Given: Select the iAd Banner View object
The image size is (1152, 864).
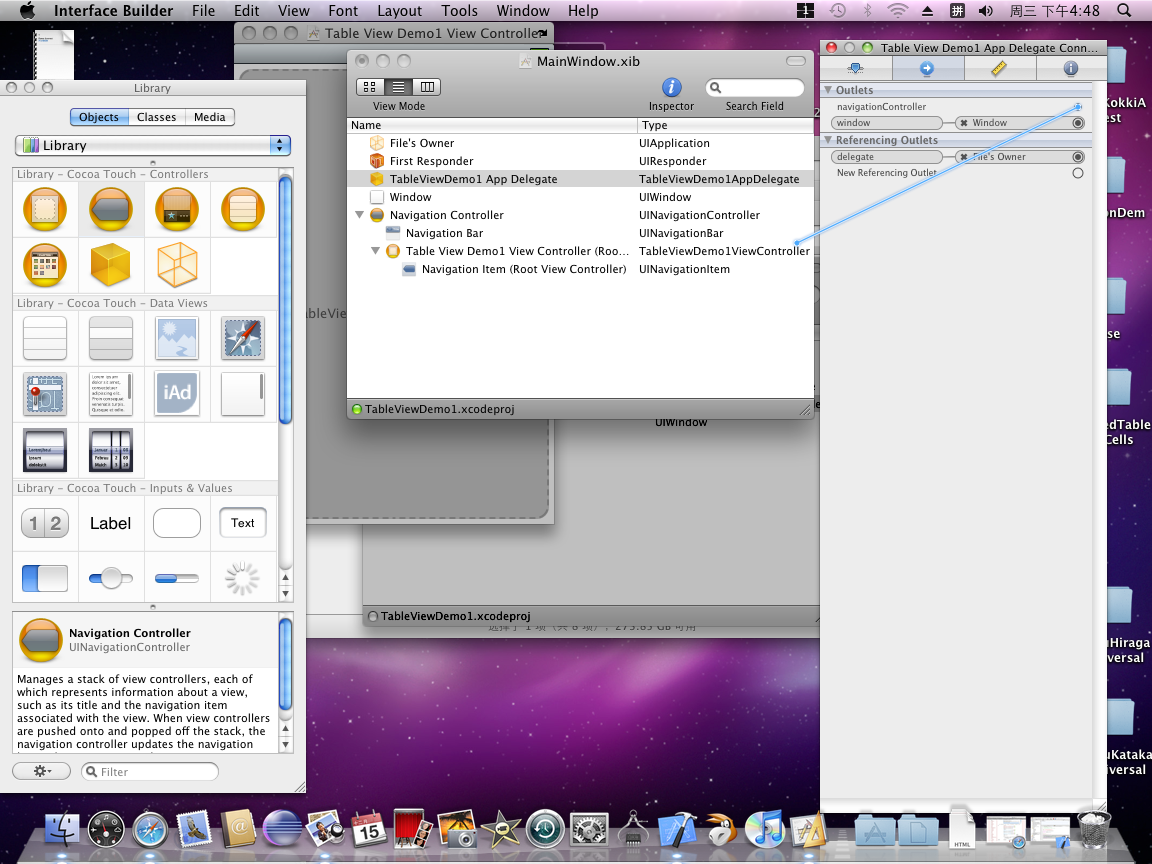Looking at the screenshot, I should (x=177, y=394).
